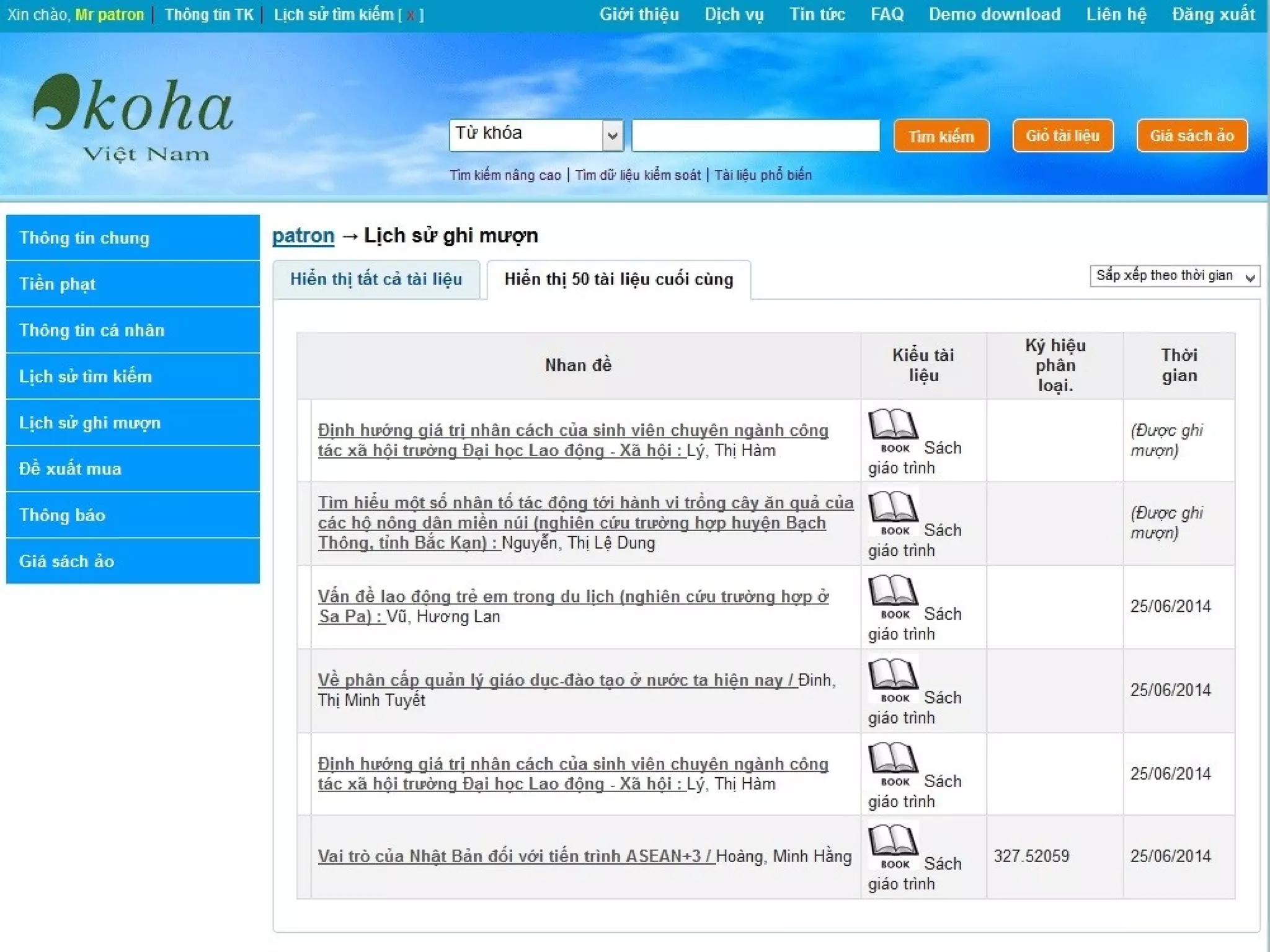Open the Giỏ tài liệu cart button
Screen dimensions: 1270x952
tap(1062, 136)
